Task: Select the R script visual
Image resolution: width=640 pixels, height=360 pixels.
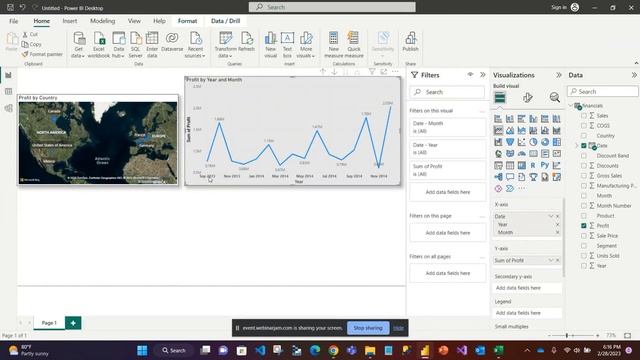Action: (x=533, y=165)
